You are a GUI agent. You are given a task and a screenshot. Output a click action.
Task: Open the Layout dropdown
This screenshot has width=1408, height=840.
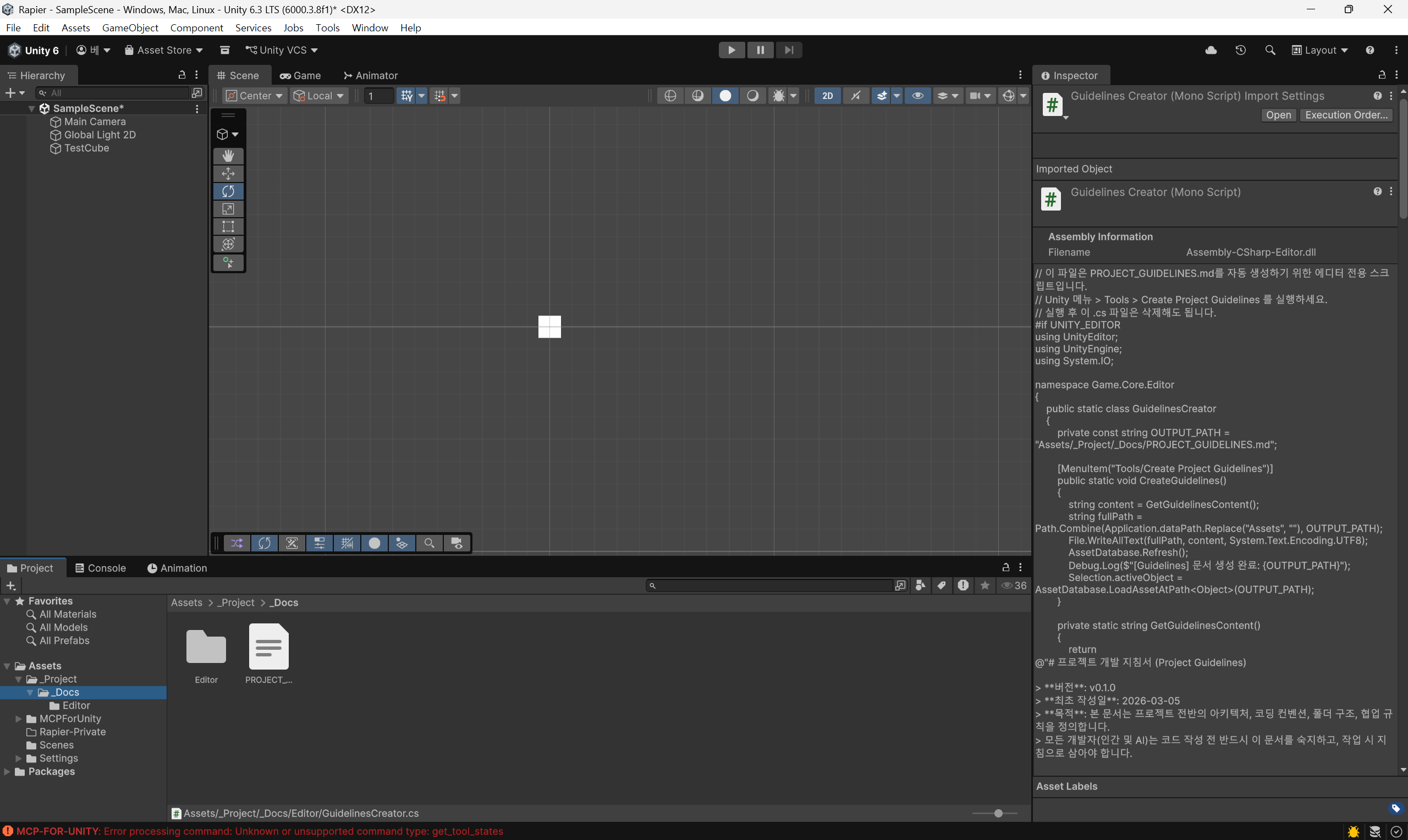click(1319, 50)
